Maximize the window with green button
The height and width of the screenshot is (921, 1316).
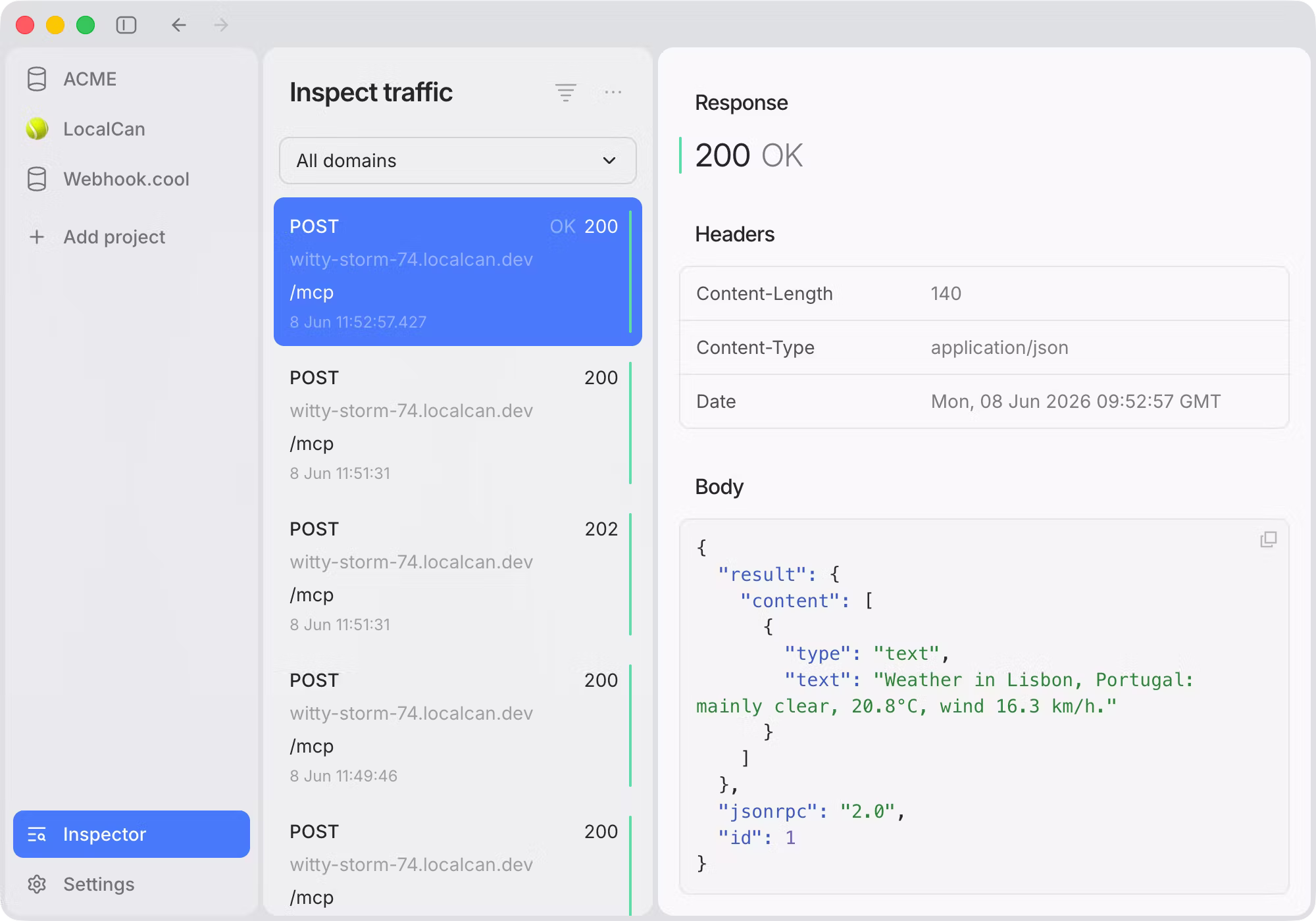click(86, 25)
